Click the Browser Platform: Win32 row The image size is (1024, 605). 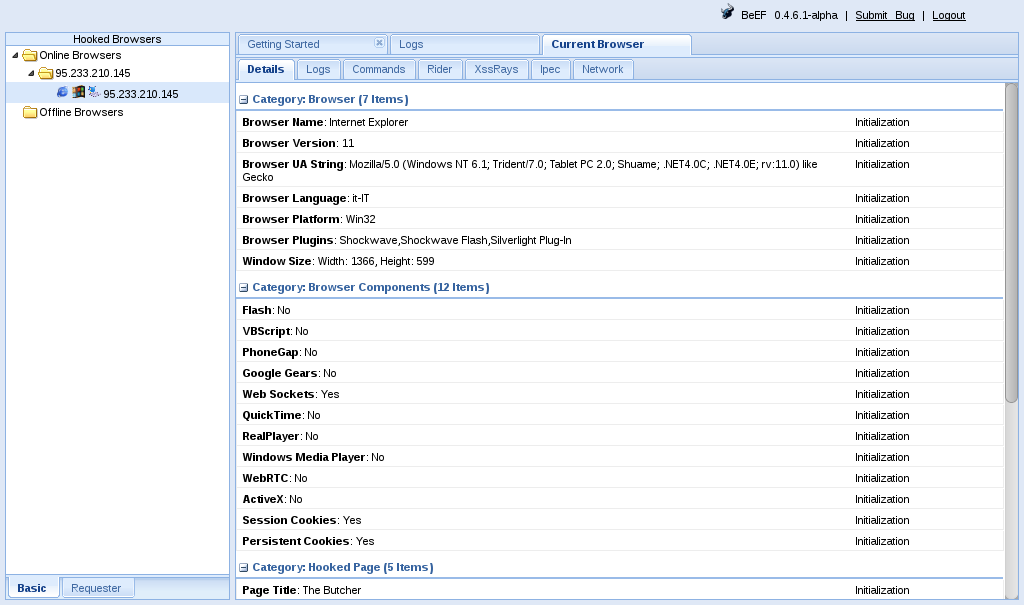tap(620, 219)
